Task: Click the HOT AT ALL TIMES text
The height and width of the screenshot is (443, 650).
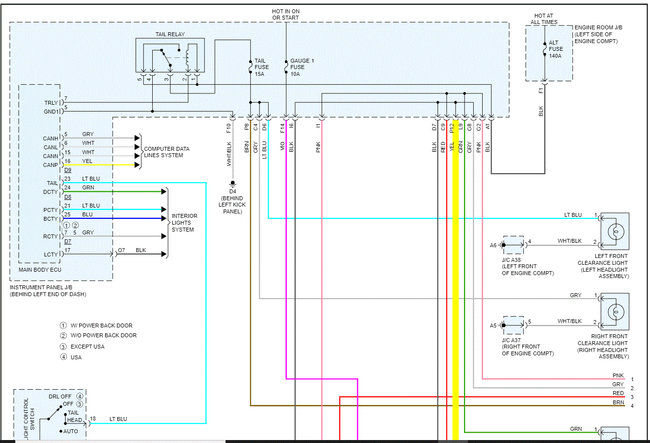Action: 544,19
